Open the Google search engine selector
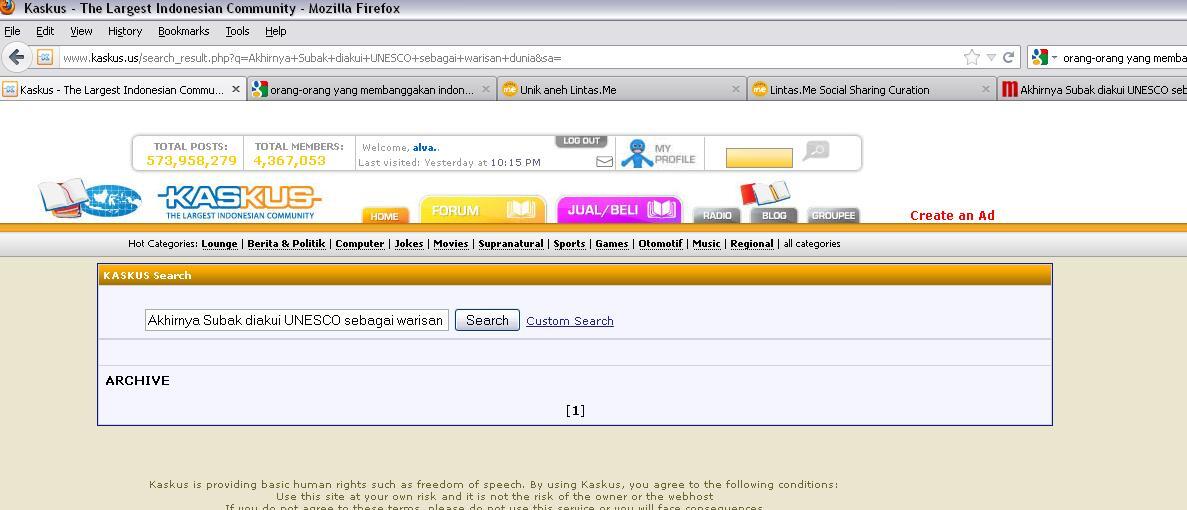The image size is (1187, 510). (x=1044, y=58)
